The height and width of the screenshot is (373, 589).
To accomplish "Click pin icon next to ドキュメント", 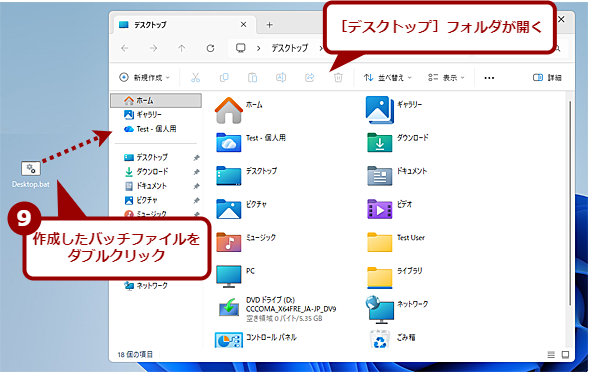I will [196, 186].
